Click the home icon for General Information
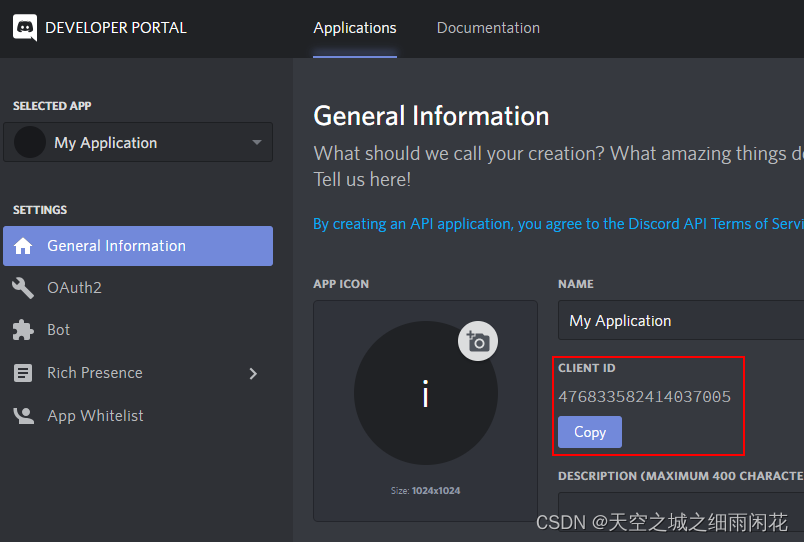 pyautogui.click(x=23, y=246)
